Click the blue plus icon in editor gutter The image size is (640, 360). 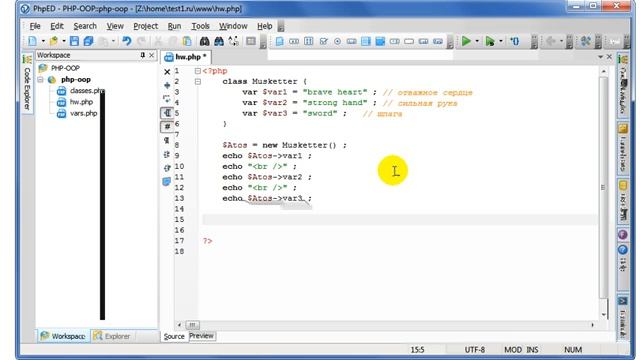pos(167,85)
